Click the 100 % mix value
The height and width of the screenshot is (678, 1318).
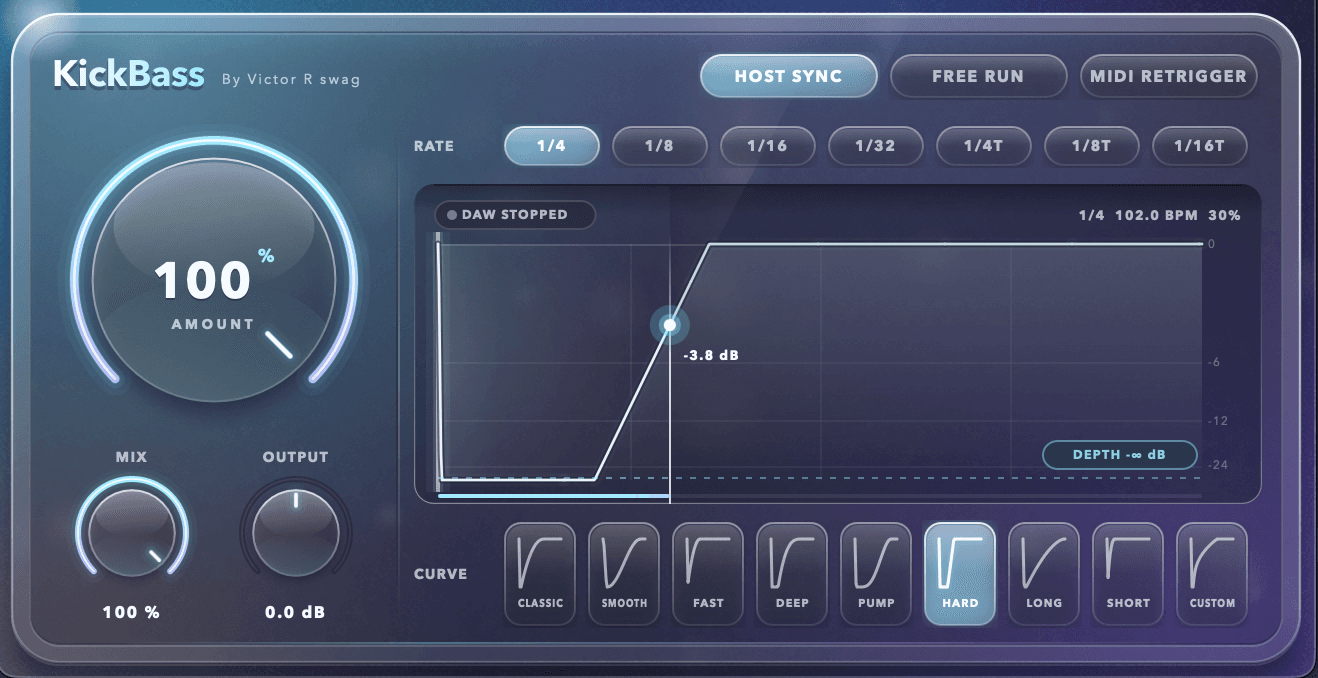click(x=131, y=612)
